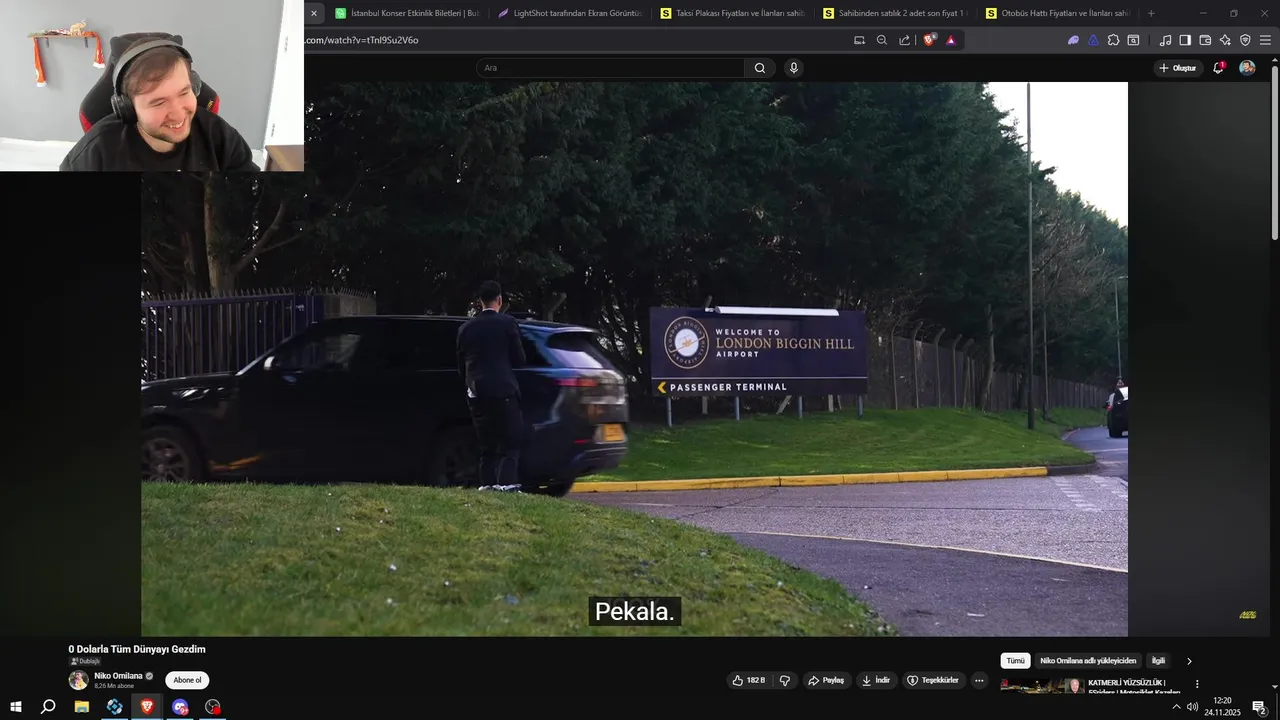Switch to İstanbul Konser Etkinlik Biletleri tab

click(x=406, y=13)
